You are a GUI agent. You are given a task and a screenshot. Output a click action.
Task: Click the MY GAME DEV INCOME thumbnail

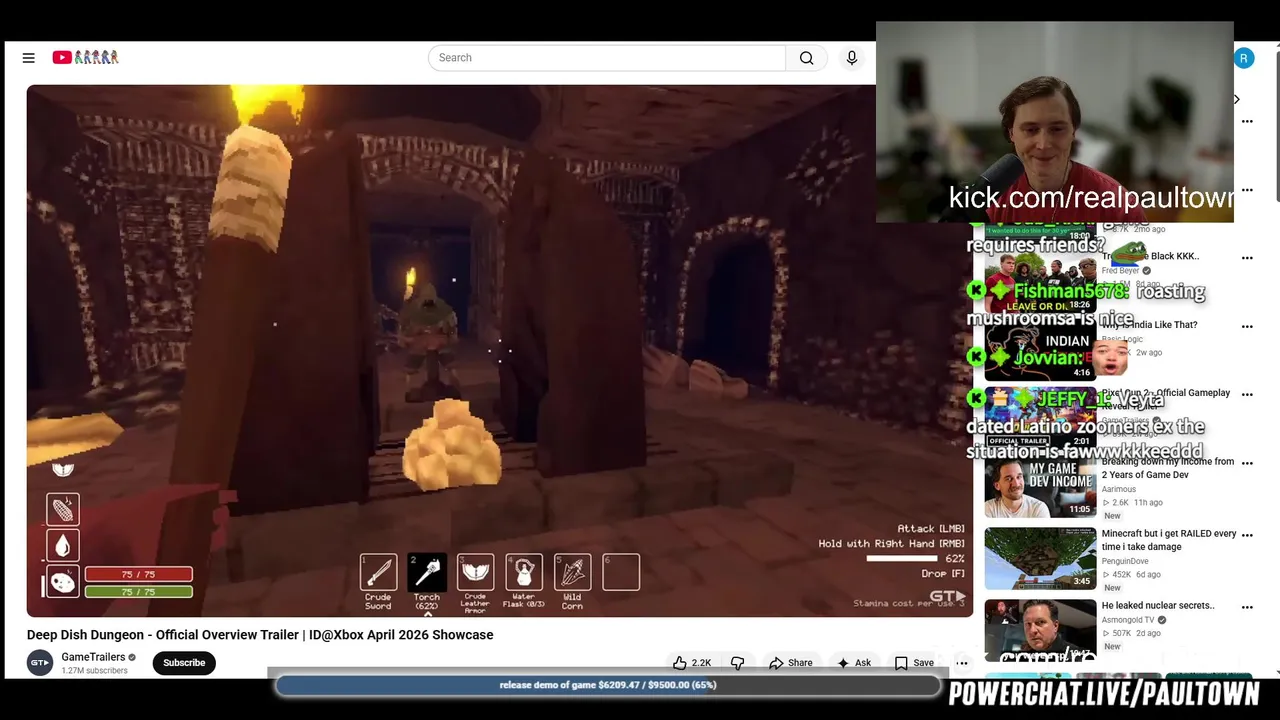click(1040, 487)
